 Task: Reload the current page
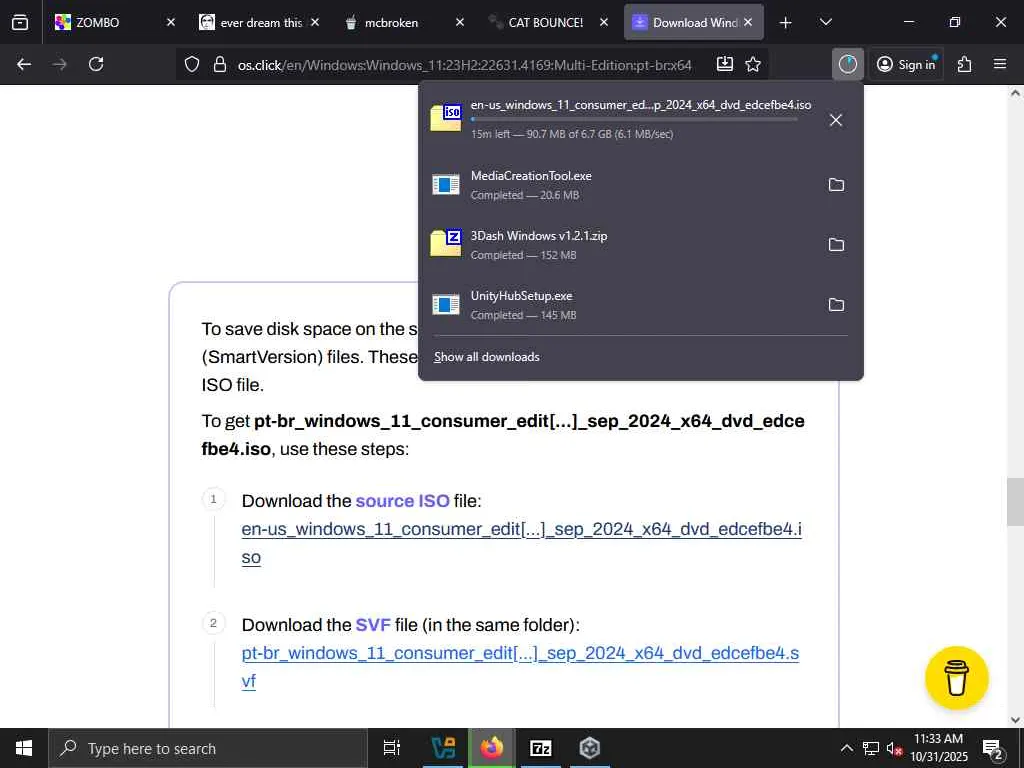[96, 64]
